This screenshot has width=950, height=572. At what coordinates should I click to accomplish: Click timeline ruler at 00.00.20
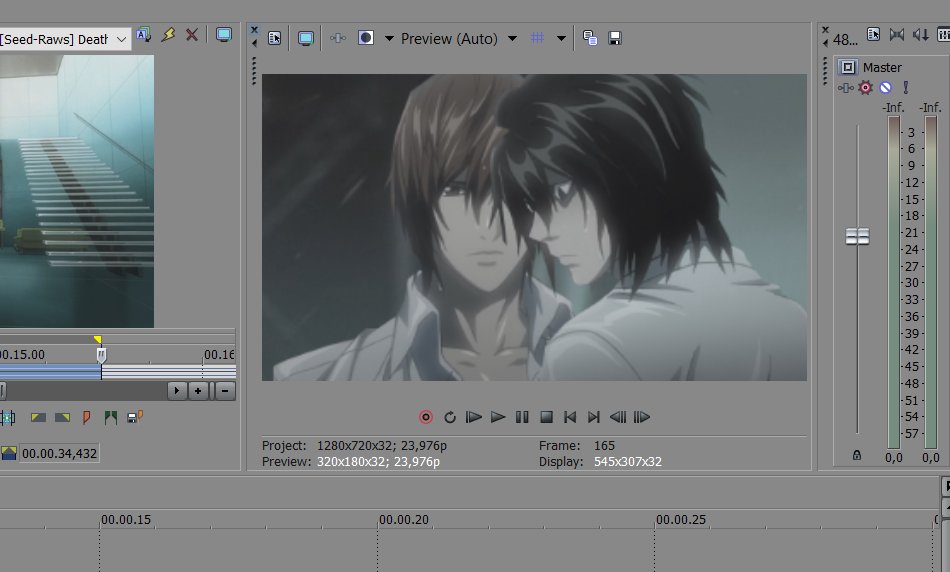(x=404, y=520)
